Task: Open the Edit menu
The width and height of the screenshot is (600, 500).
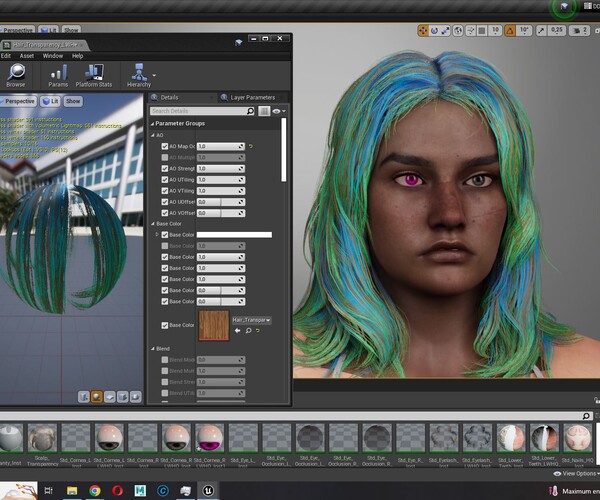Action: [x=6, y=56]
